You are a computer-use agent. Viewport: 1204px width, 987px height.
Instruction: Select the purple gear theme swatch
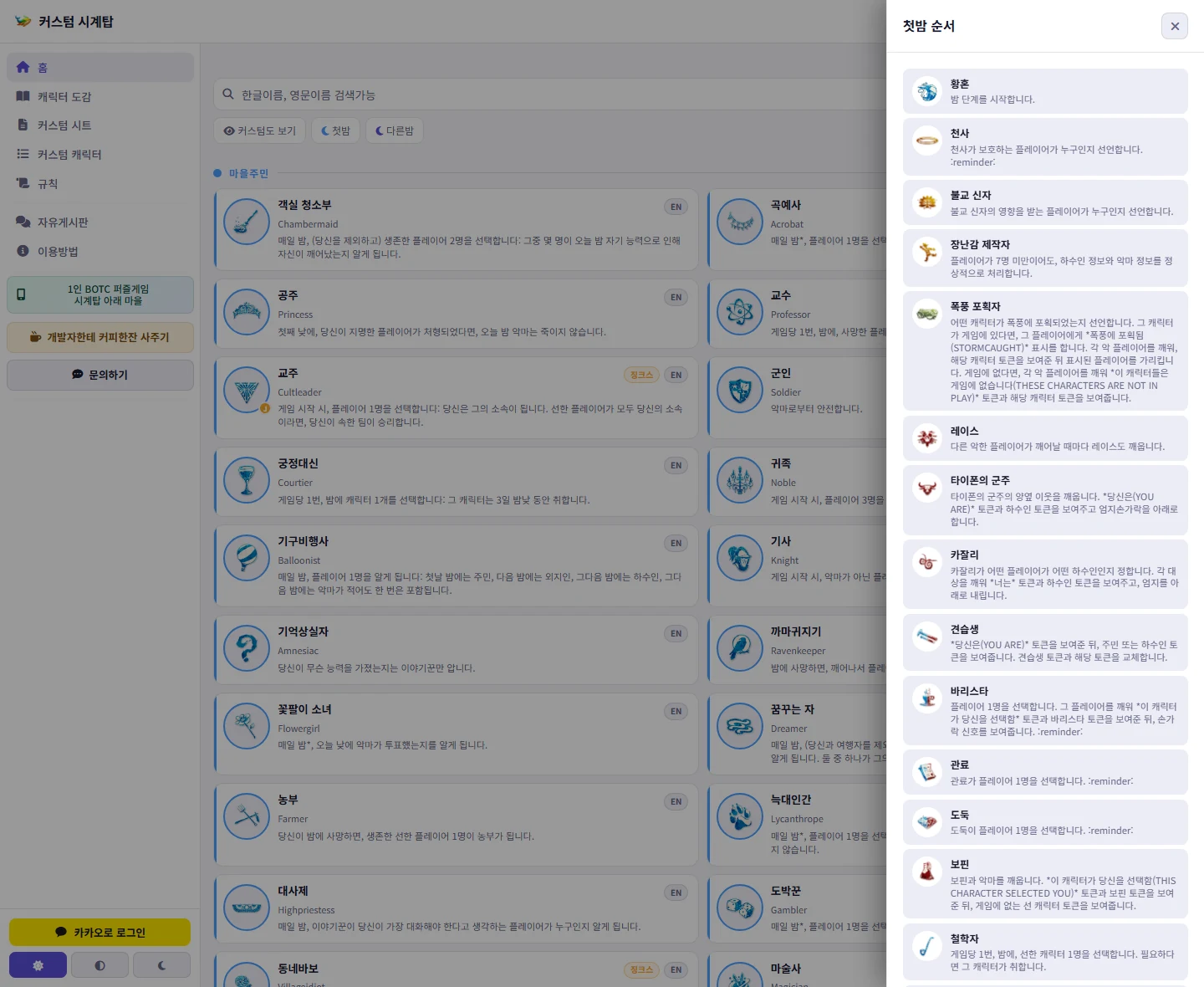click(x=38, y=965)
